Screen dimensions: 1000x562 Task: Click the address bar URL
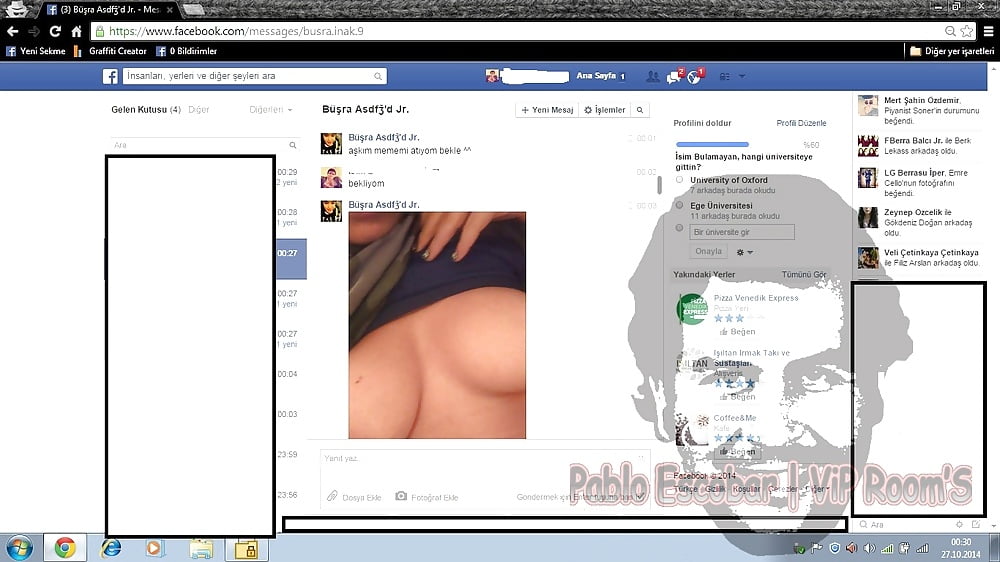[x=236, y=31]
